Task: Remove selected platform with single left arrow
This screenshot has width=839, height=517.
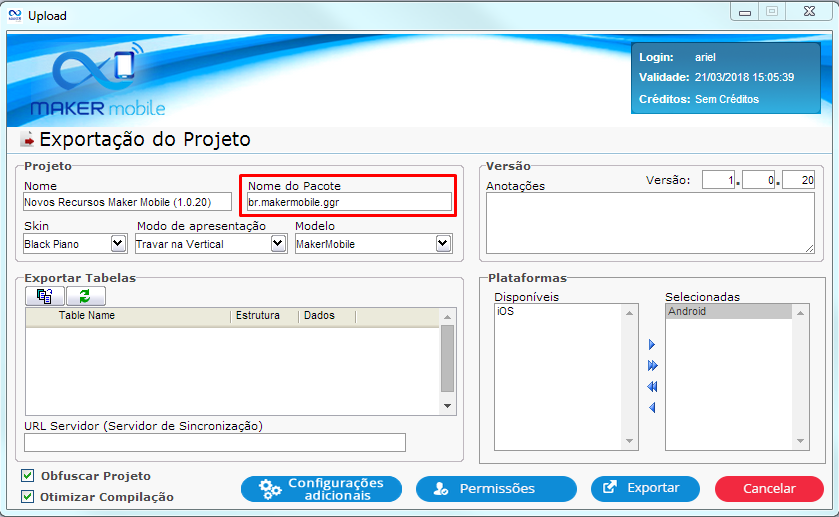Action: pyautogui.click(x=652, y=407)
